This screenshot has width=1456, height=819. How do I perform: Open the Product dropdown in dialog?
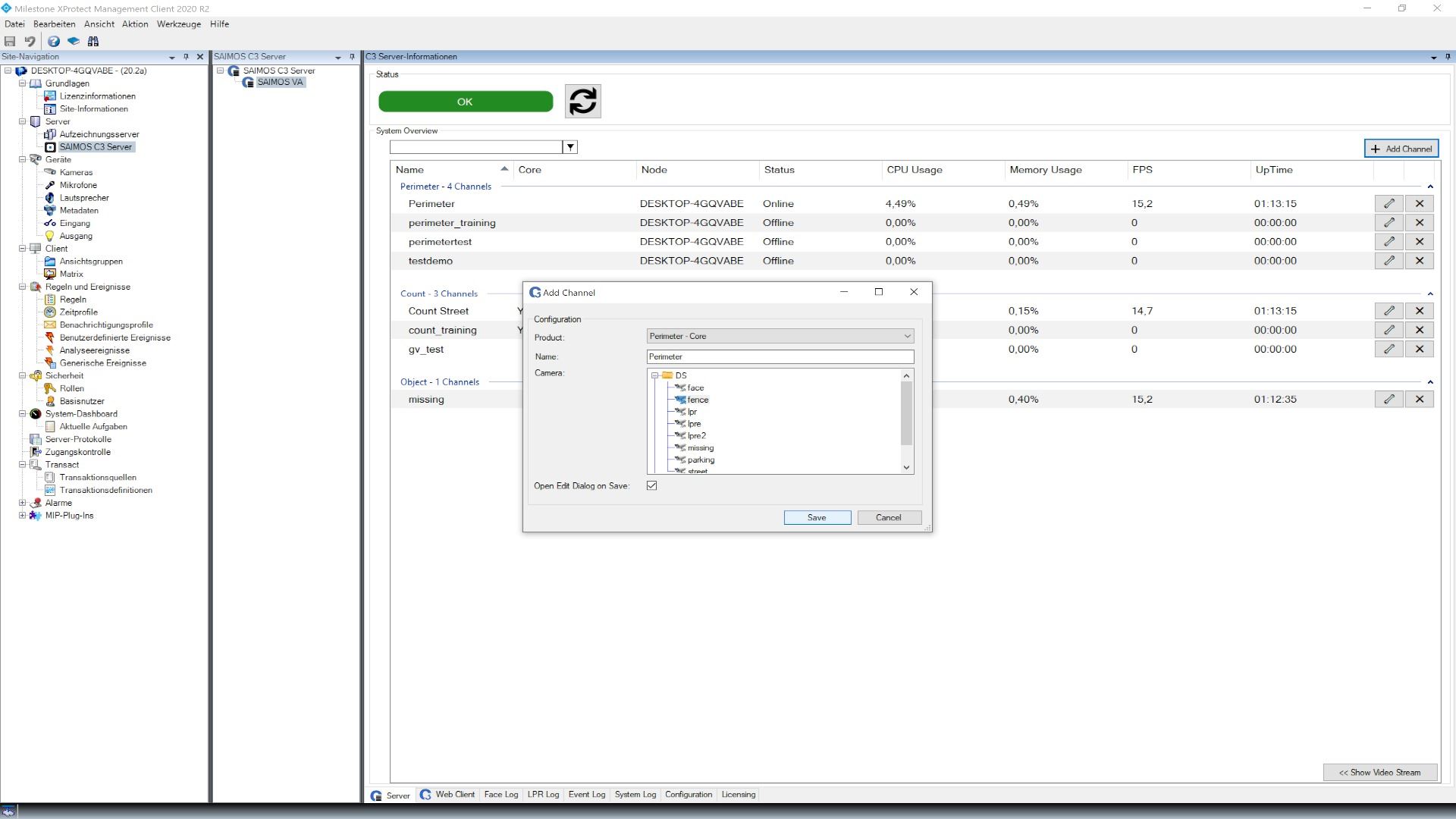point(906,336)
